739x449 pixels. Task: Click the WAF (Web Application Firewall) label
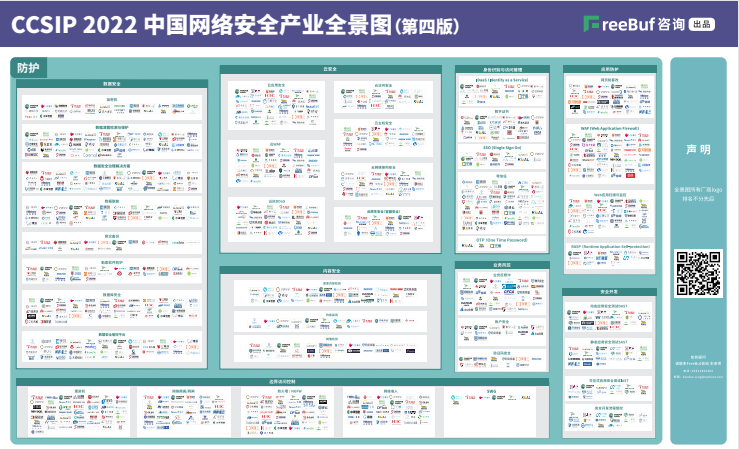tap(608, 128)
